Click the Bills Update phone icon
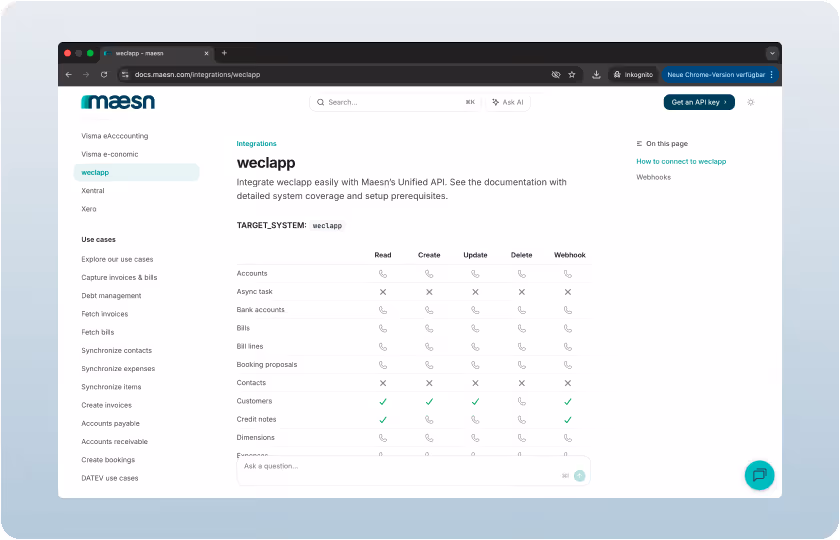This screenshot has height=540, width=840. [x=475, y=328]
